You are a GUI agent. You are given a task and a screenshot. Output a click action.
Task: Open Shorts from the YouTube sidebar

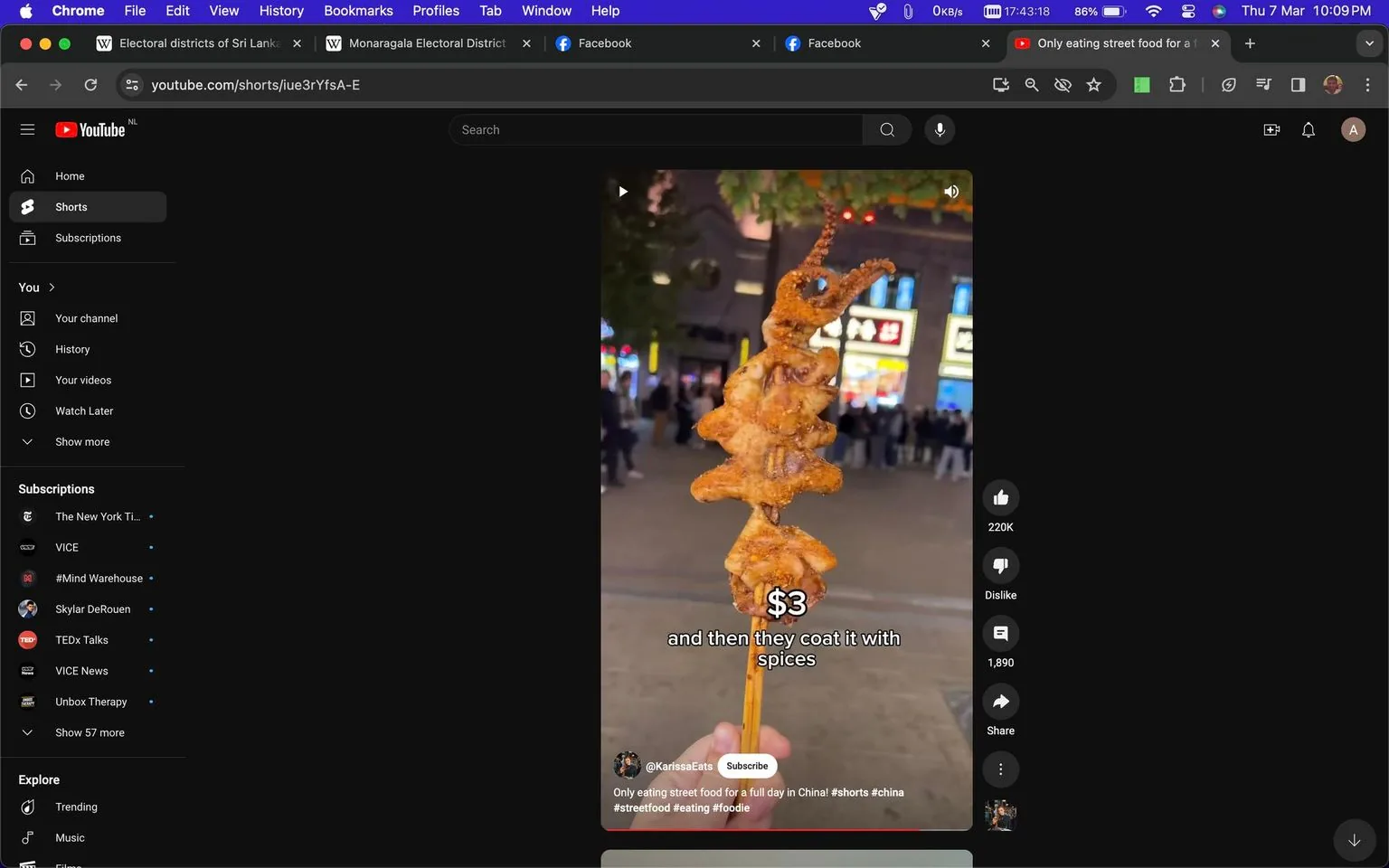[71, 206]
